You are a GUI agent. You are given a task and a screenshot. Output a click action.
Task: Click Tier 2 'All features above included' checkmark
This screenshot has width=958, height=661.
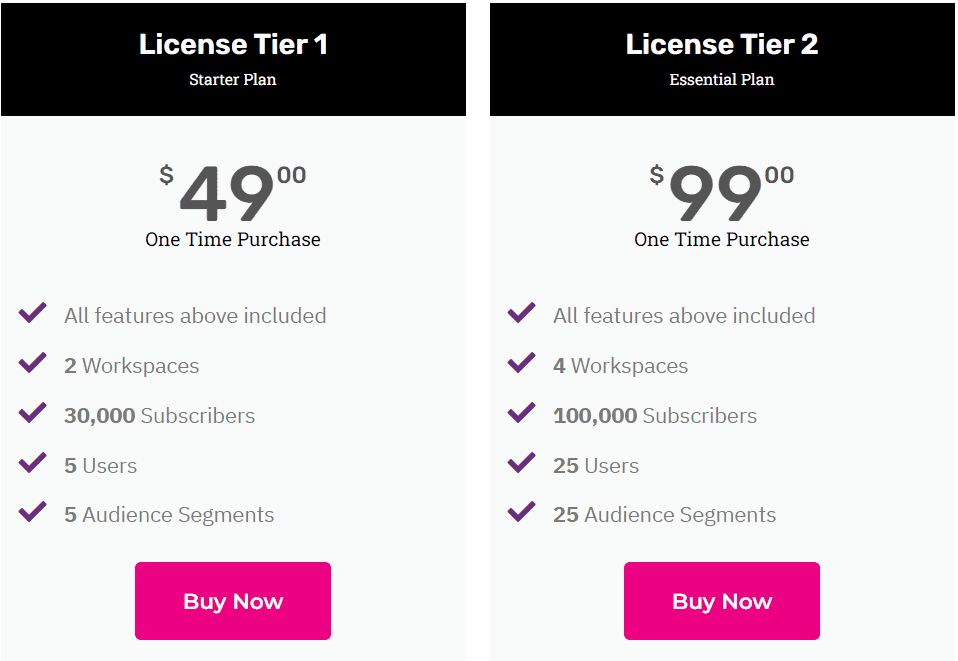click(522, 313)
